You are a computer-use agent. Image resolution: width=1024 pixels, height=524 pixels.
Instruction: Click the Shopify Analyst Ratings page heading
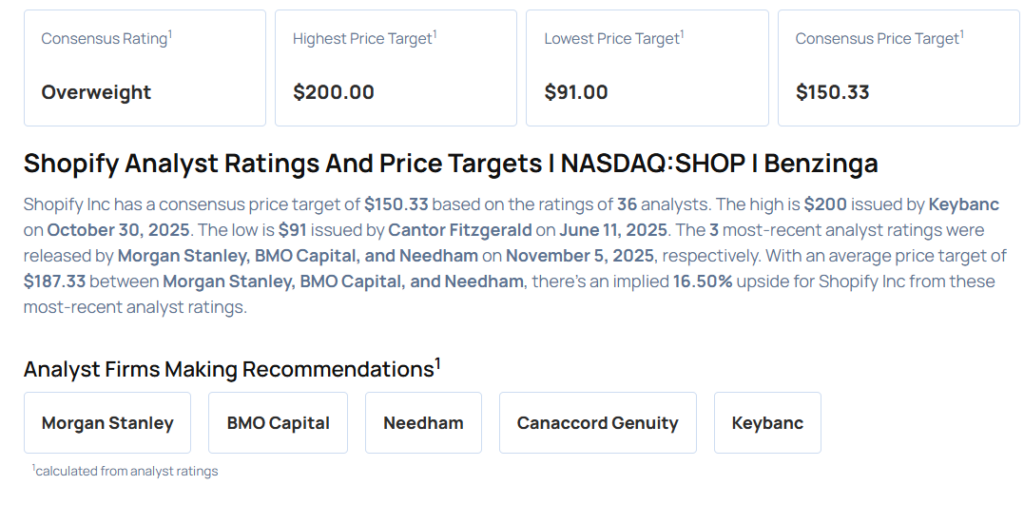[x=450, y=163]
